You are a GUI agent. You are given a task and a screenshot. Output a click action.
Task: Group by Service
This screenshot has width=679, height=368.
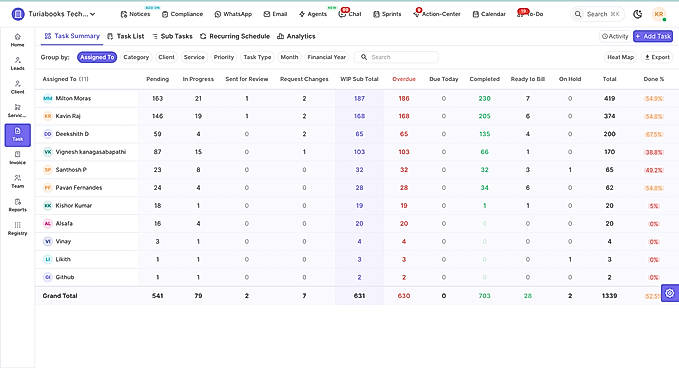click(194, 57)
